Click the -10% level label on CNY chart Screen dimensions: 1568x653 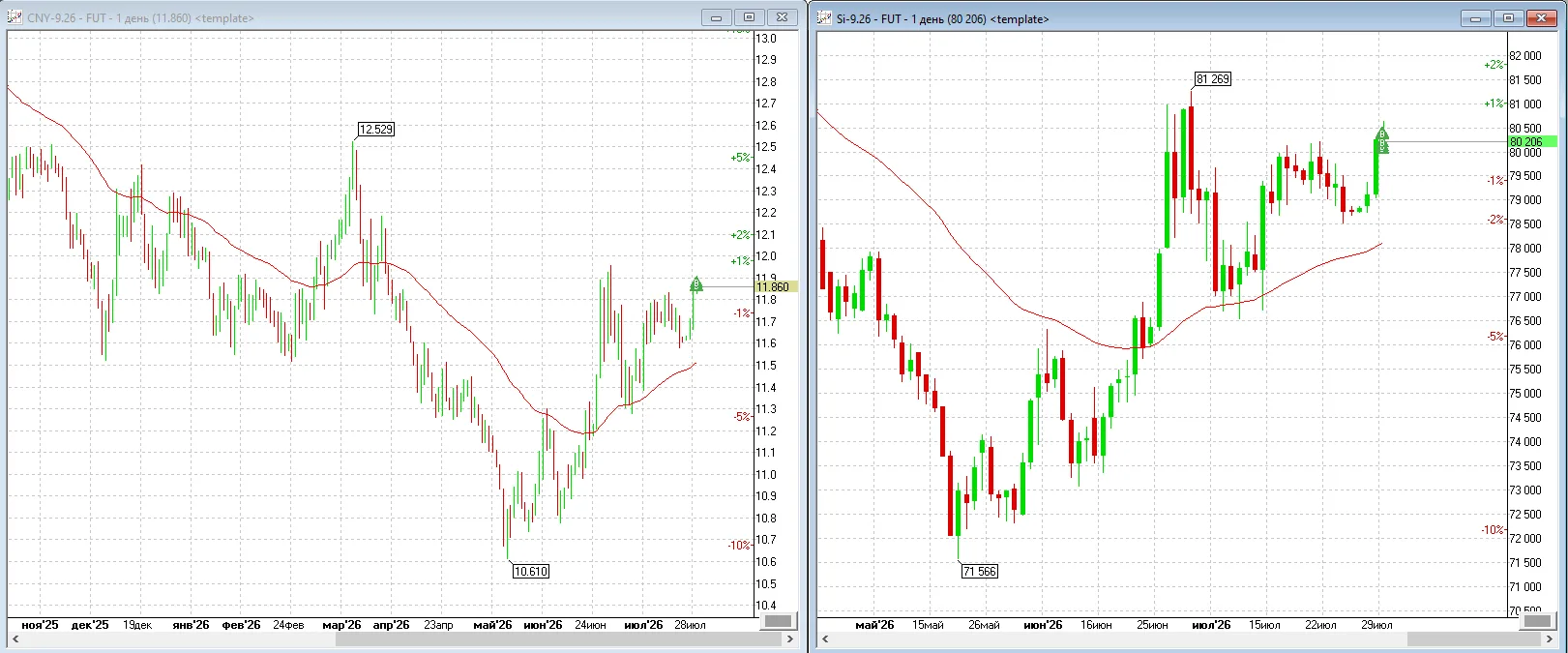[x=739, y=546]
